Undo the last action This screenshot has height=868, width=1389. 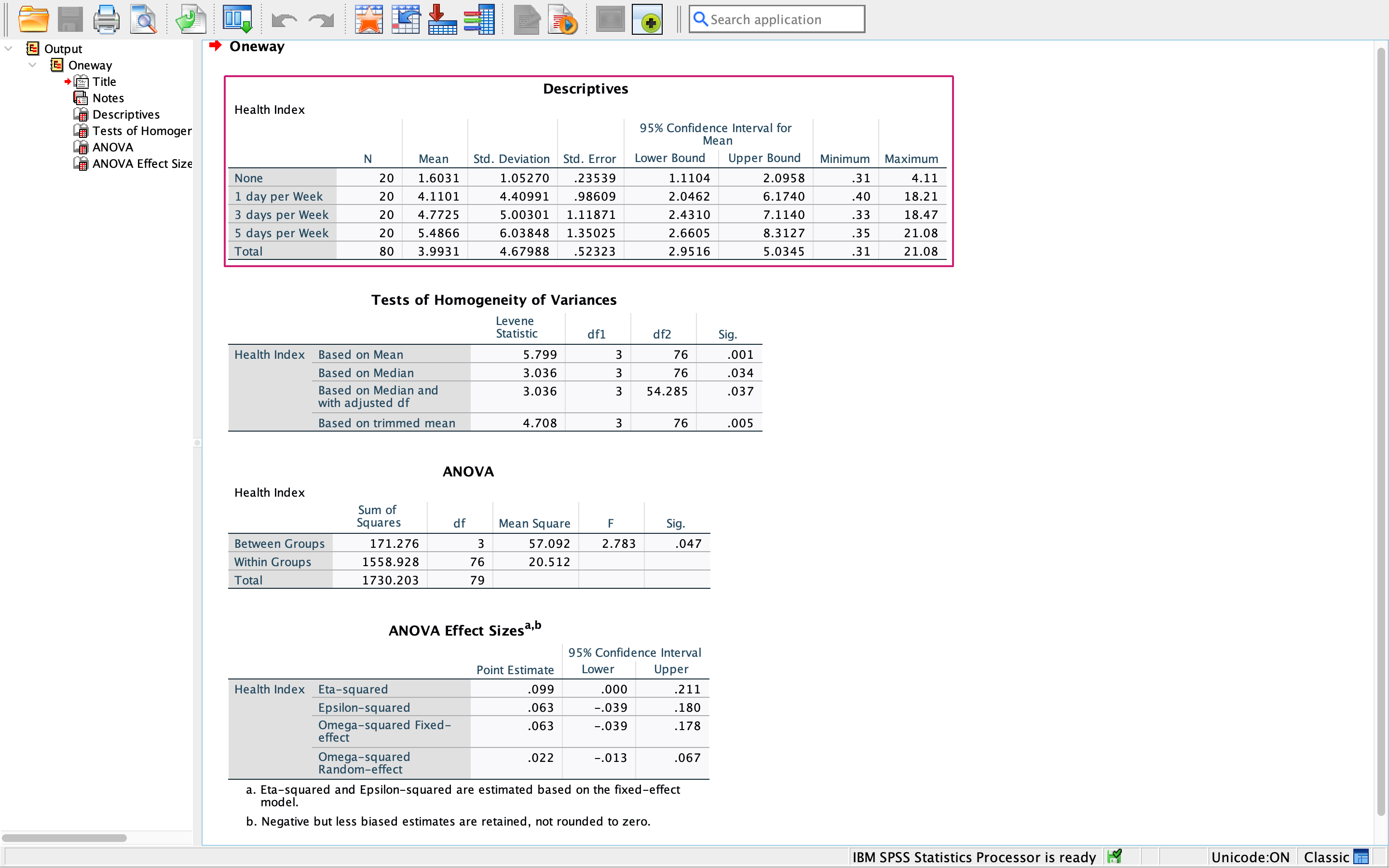point(284,21)
